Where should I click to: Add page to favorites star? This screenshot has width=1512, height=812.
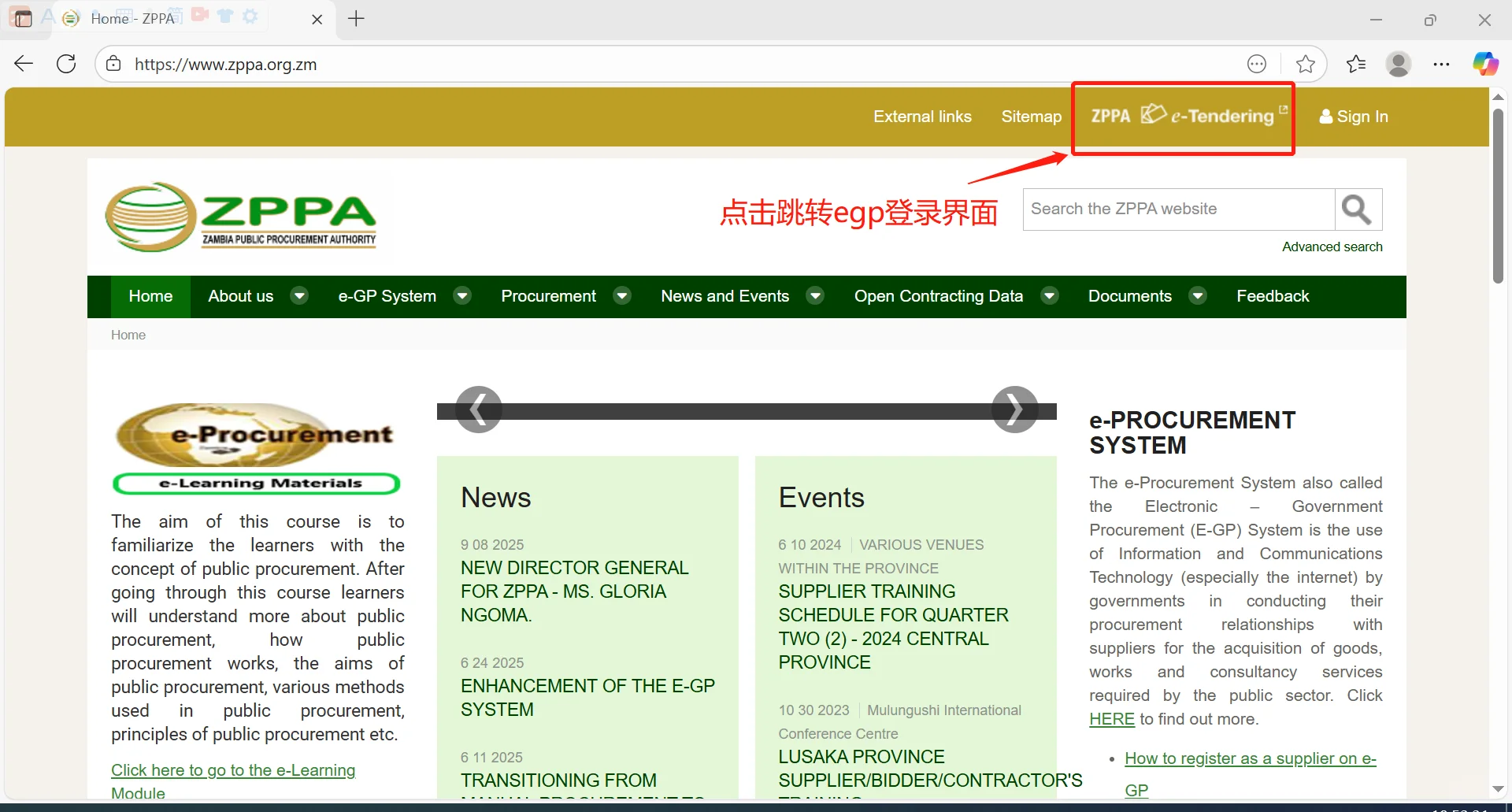(x=1305, y=64)
